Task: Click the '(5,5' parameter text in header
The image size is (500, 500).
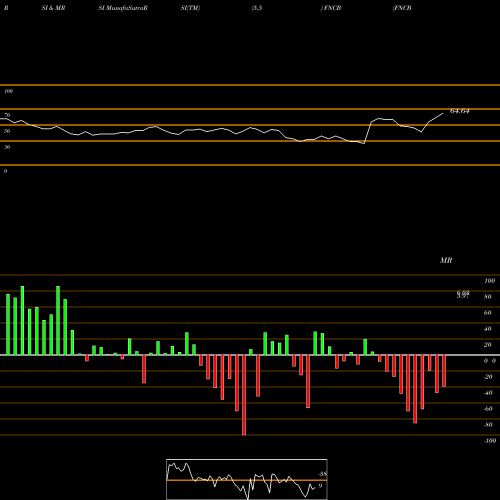Action: coord(257,8)
